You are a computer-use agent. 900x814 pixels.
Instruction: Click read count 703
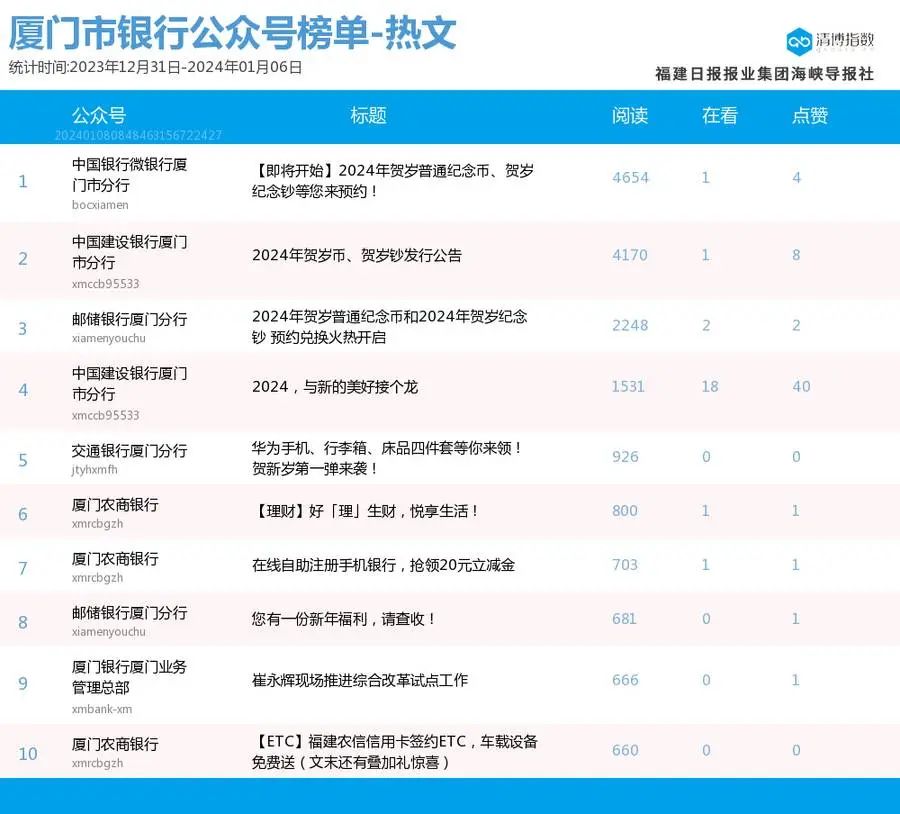pos(624,564)
